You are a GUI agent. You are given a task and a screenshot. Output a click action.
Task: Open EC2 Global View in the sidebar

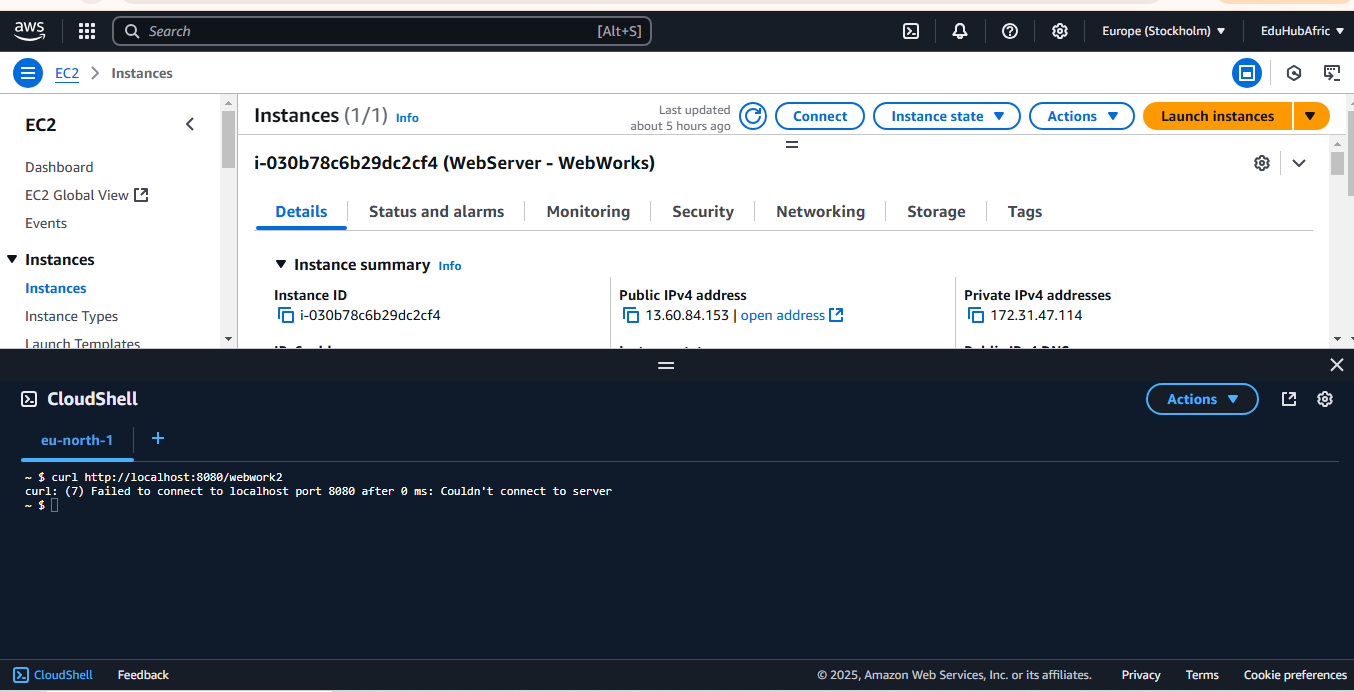(x=86, y=195)
